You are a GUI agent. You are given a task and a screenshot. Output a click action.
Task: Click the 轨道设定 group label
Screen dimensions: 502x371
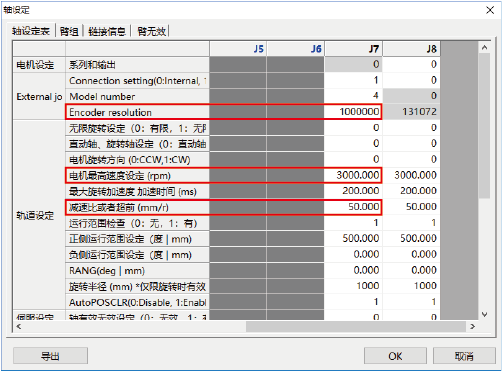pyautogui.click(x=39, y=215)
